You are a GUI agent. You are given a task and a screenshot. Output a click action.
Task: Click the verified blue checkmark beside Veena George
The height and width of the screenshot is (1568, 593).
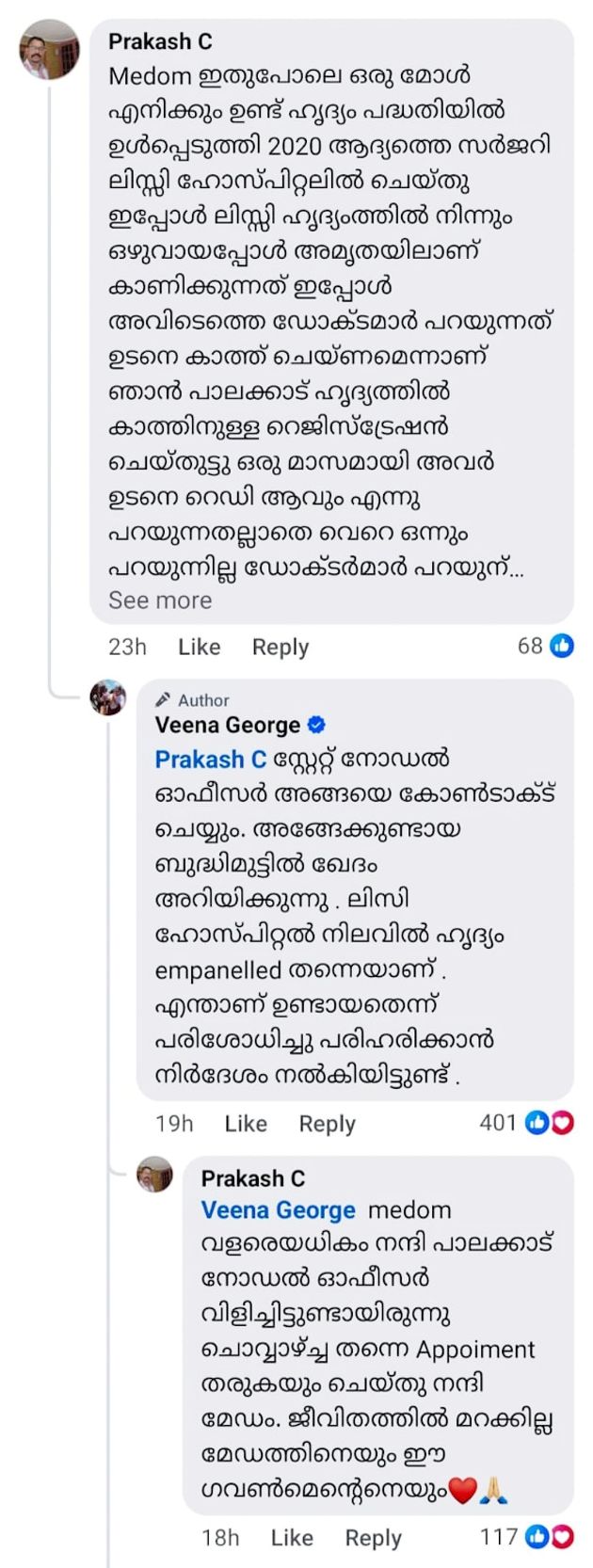316,725
